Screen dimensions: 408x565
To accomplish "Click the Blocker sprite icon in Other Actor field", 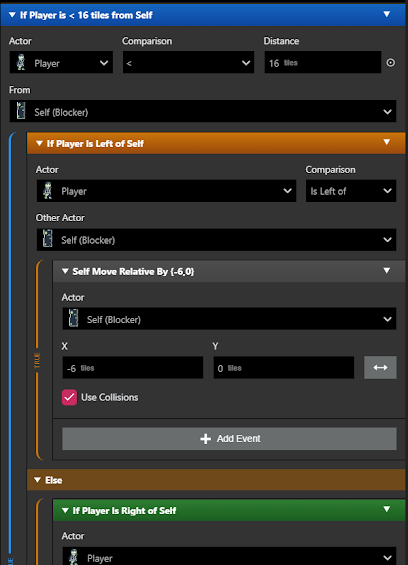I will [48, 239].
